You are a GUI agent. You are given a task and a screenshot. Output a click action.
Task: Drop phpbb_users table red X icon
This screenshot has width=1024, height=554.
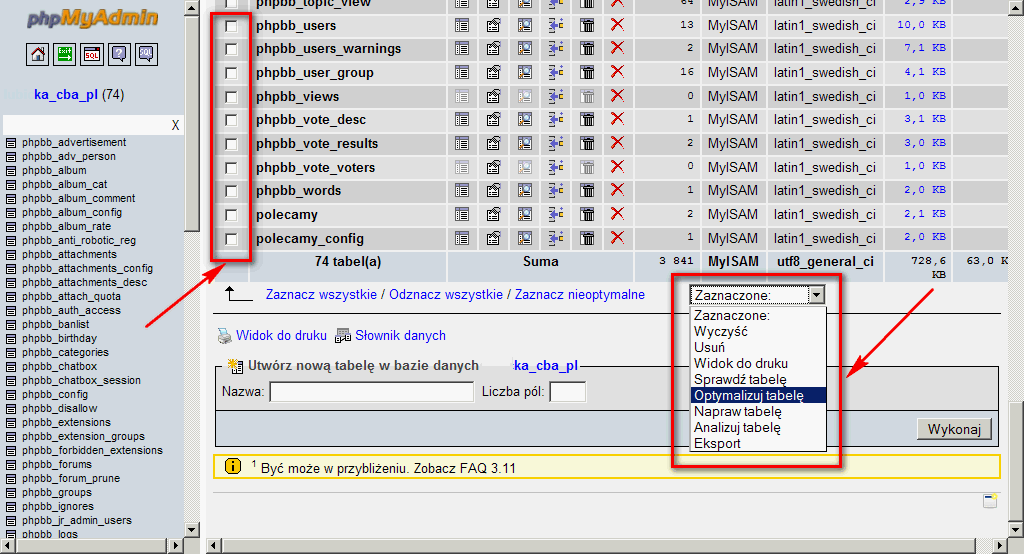pyautogui.click(x=617, y=25)
